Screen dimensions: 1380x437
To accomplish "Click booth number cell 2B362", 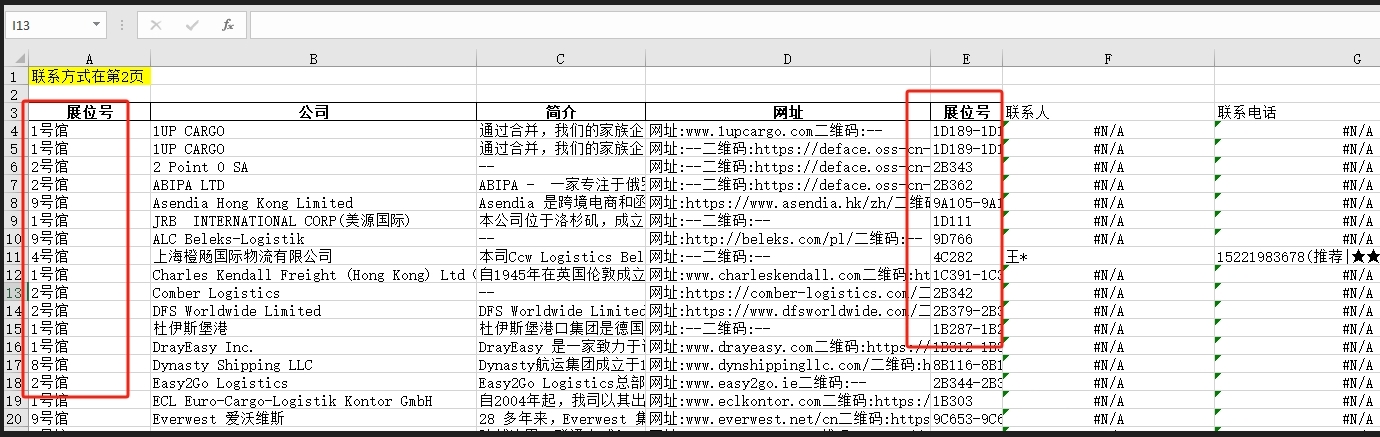I will click(x=966, y=184).
